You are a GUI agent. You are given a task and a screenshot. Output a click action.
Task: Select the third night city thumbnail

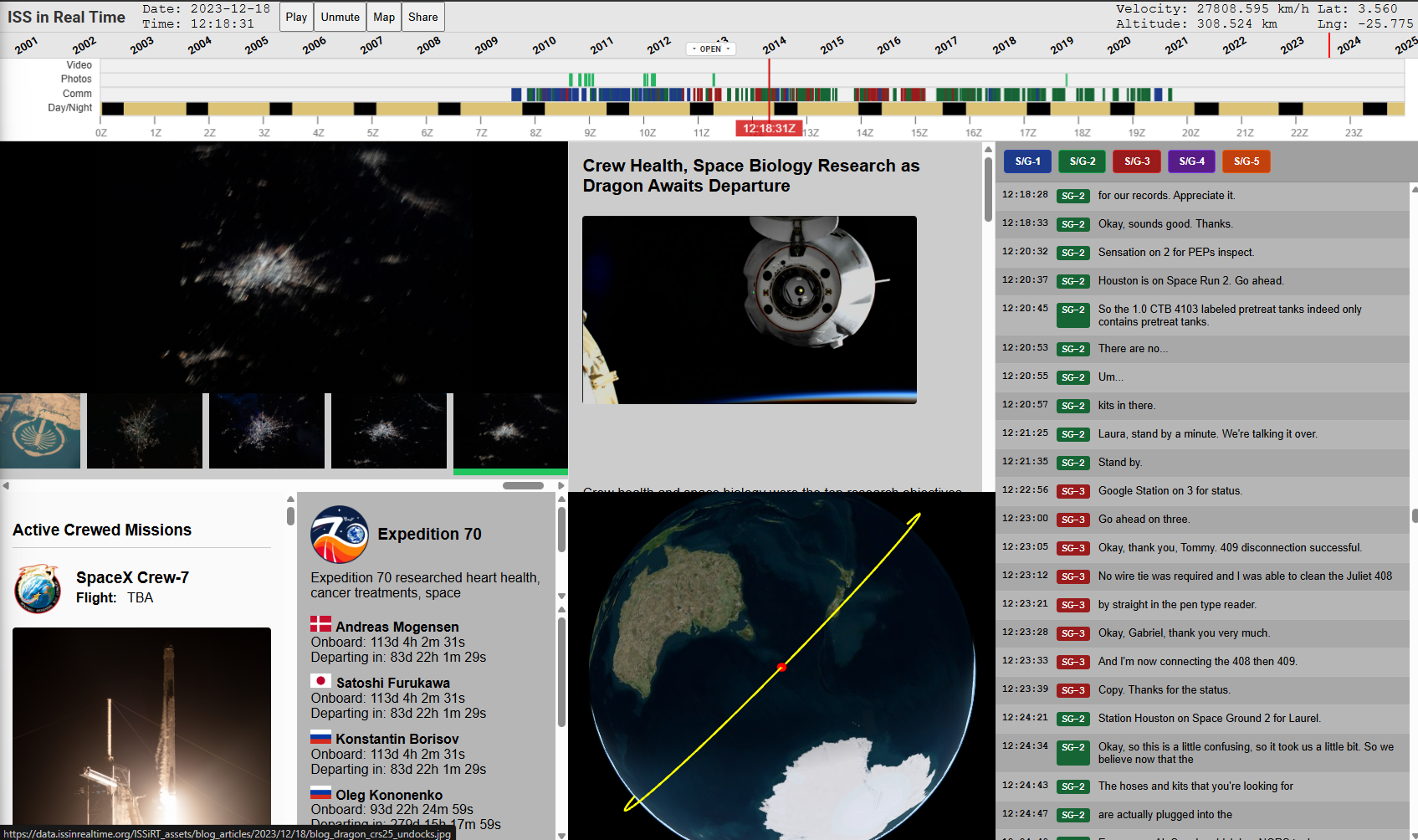(267, 431)
